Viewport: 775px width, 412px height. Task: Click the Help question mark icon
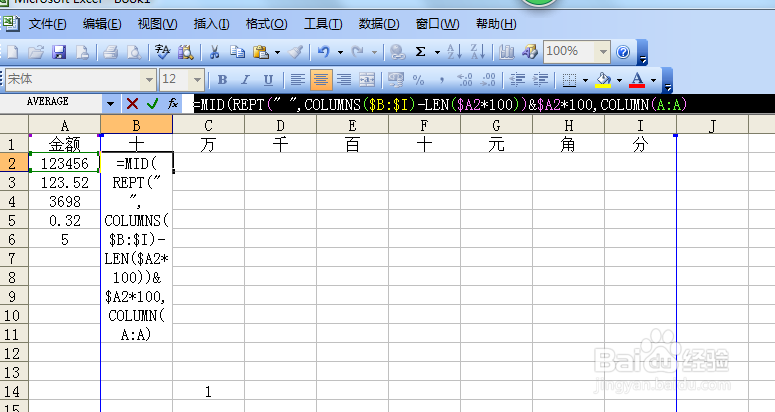point(623,52)
